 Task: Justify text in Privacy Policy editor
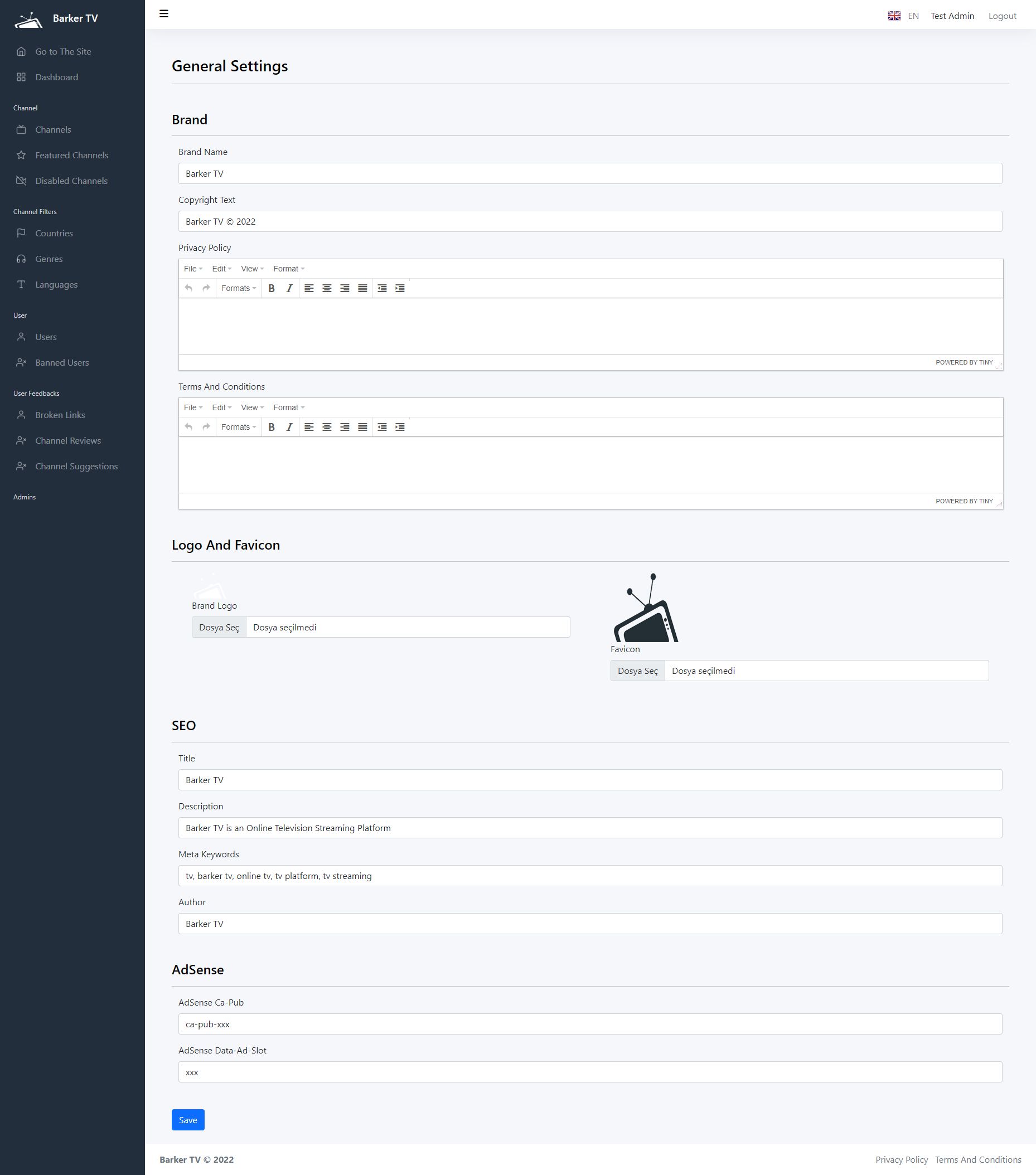pyautogui.click(x=362, y=288)
